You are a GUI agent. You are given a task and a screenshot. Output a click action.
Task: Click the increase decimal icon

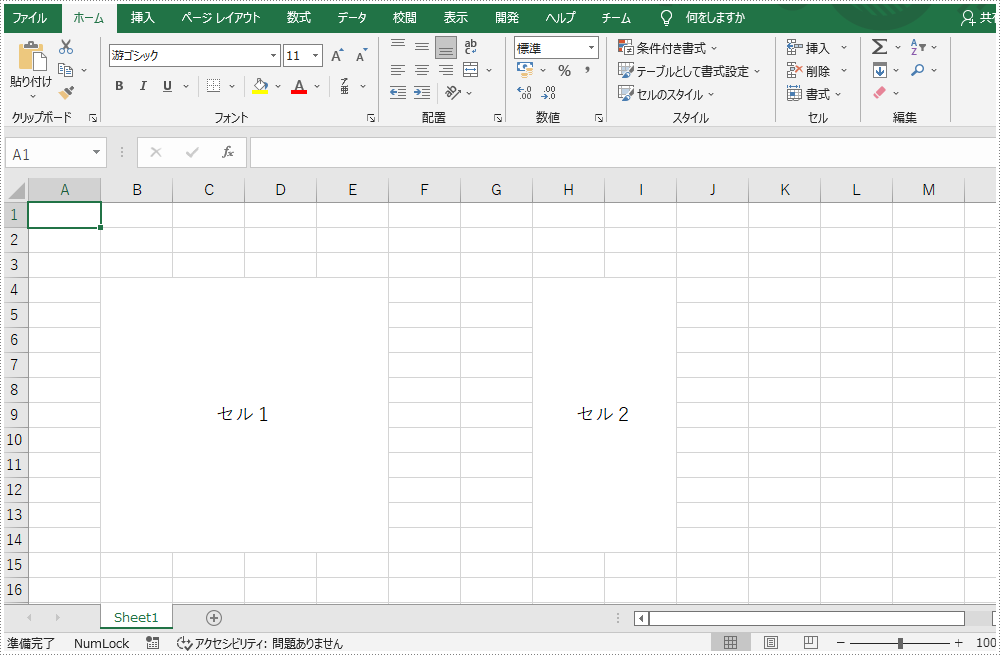tap(523, 92)
